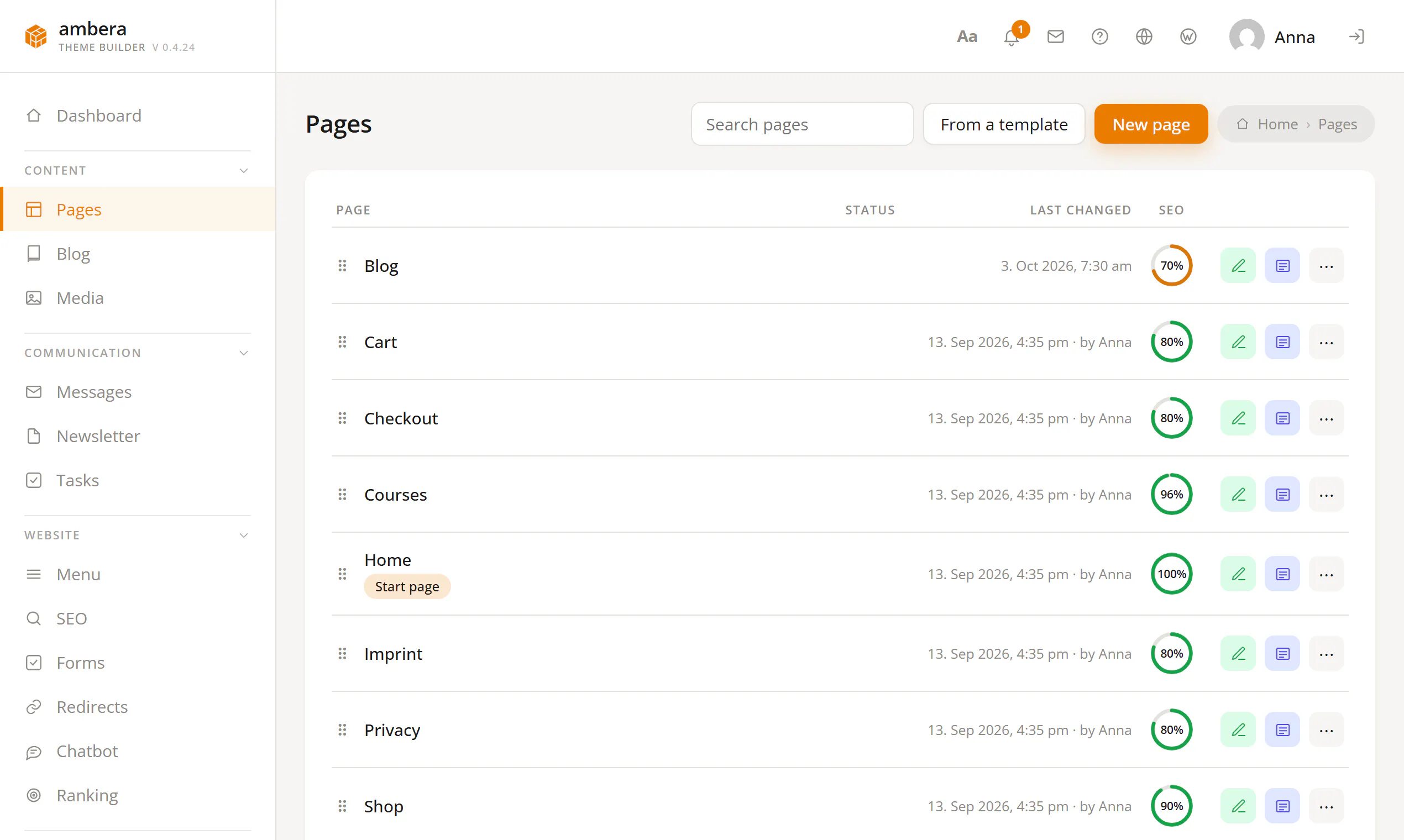Open Newsletter in sidebar
Image resolution: width=1404 pixels, height=840 pixels.
pyautogui.click(x=137, y=436)
